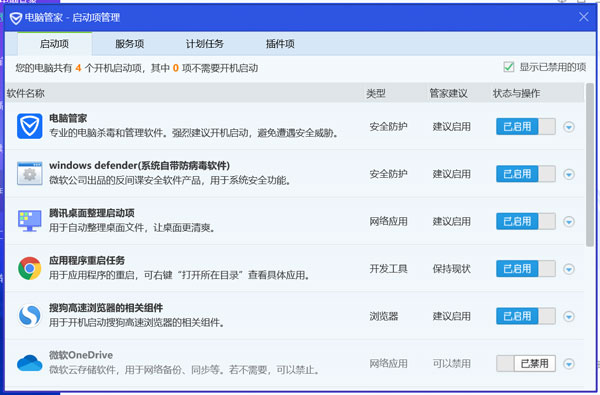Click 浏览器 type cell
The width and height of the screenshot is (600, 395).
pyautogui.click(x=383, y=316)
